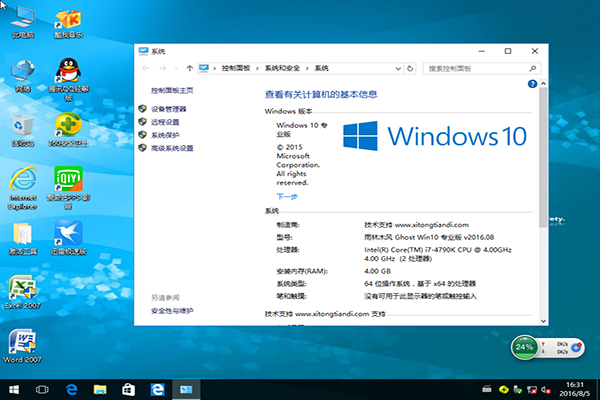
Task: Launch the Xunlei bird shortcut
Action: pyautogui.click(x=68, y=238)
